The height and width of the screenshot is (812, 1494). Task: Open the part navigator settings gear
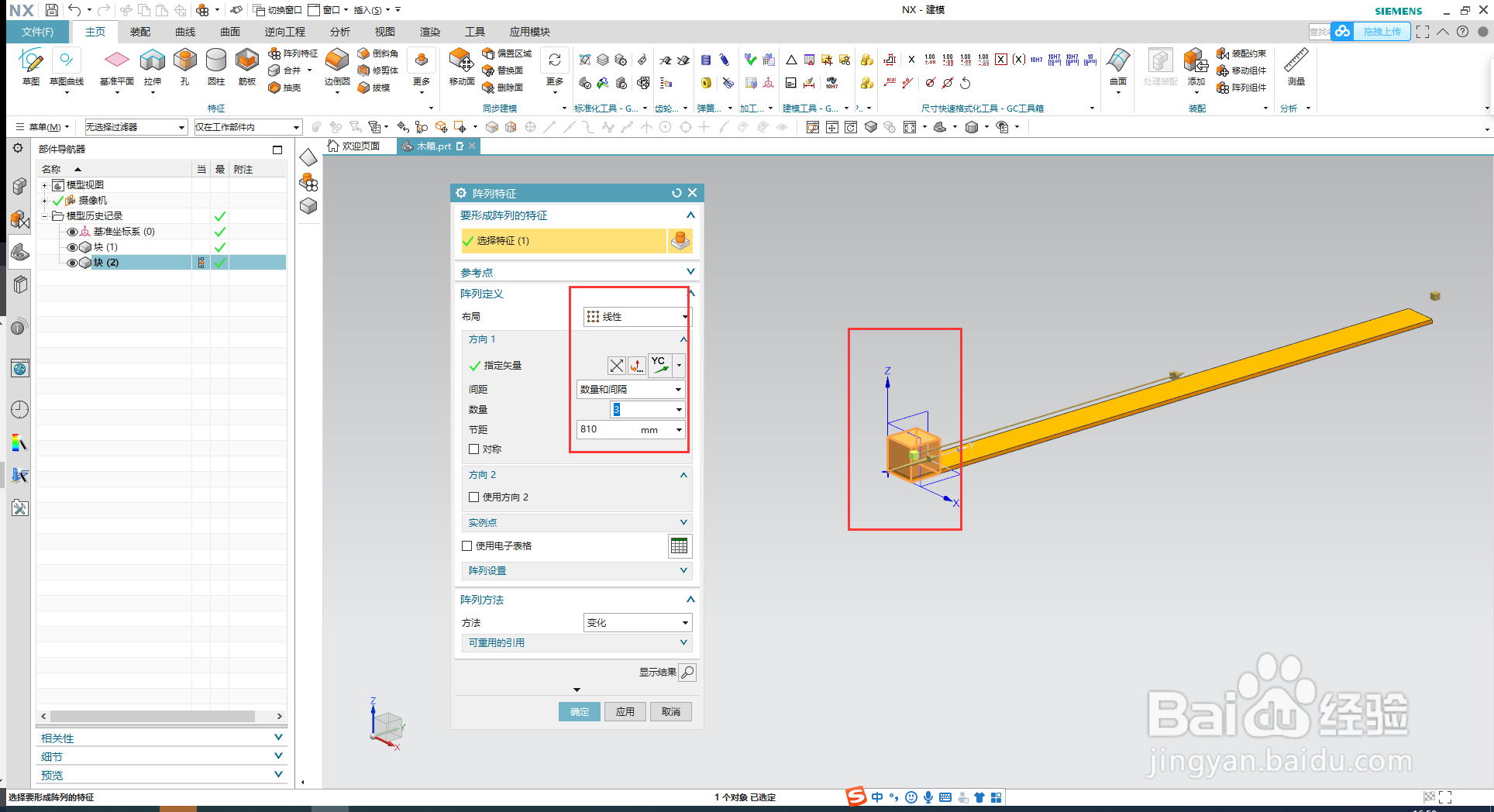(18, 147)
